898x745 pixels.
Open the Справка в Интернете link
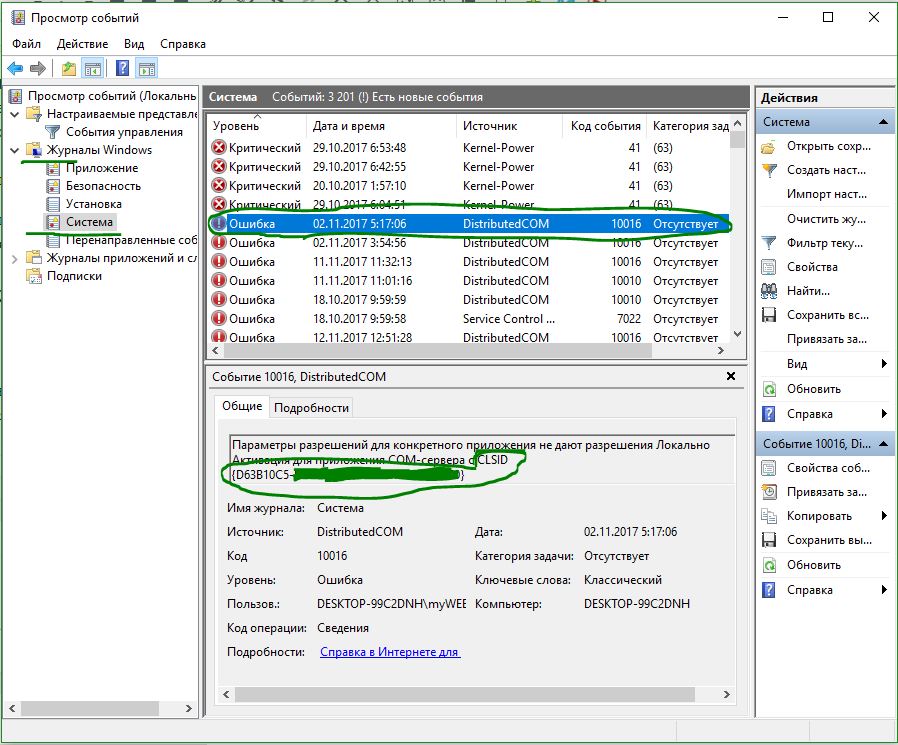389,652
